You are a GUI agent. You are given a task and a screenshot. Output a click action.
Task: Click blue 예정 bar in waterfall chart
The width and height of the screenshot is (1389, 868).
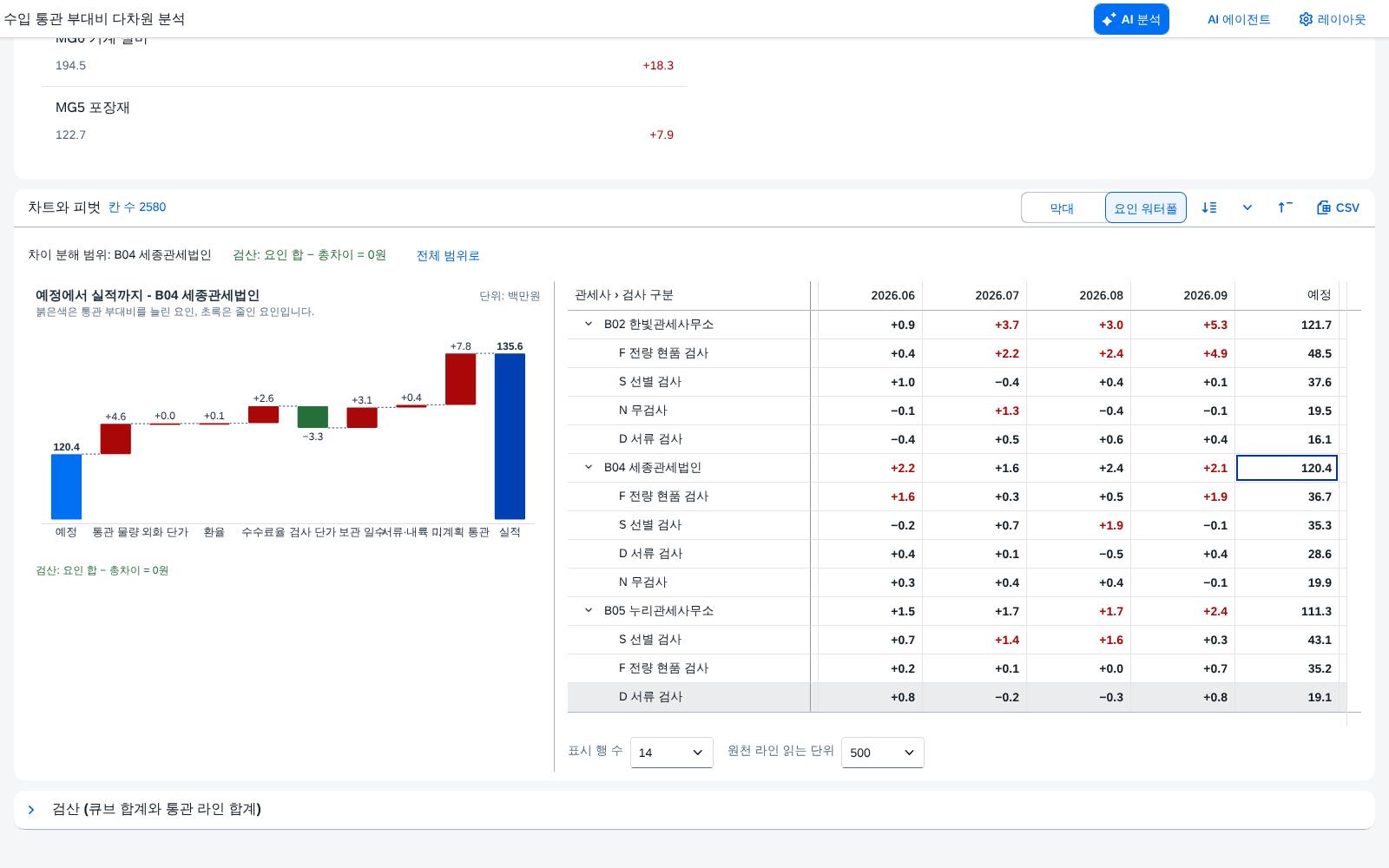(67, 487)
